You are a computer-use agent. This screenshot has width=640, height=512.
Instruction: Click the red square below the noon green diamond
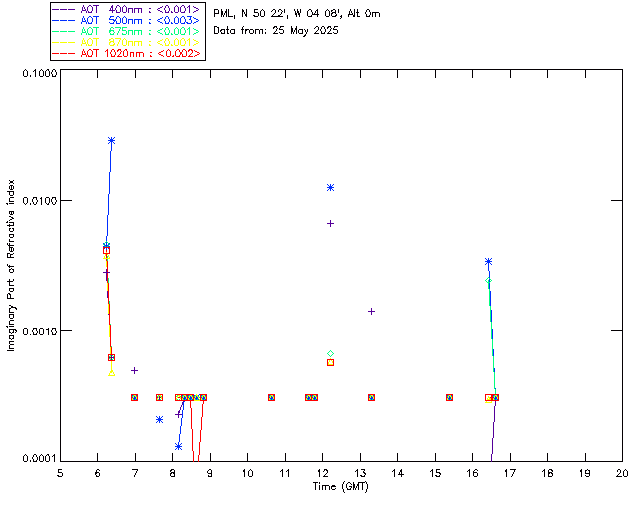click(331, 363)
